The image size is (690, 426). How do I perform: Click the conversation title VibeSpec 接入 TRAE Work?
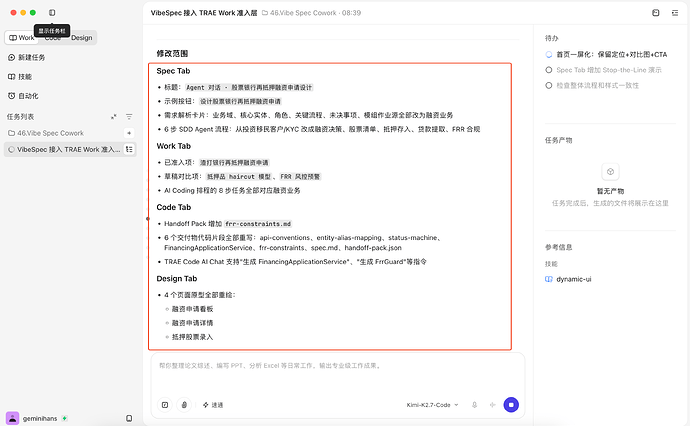click(204, 13)
